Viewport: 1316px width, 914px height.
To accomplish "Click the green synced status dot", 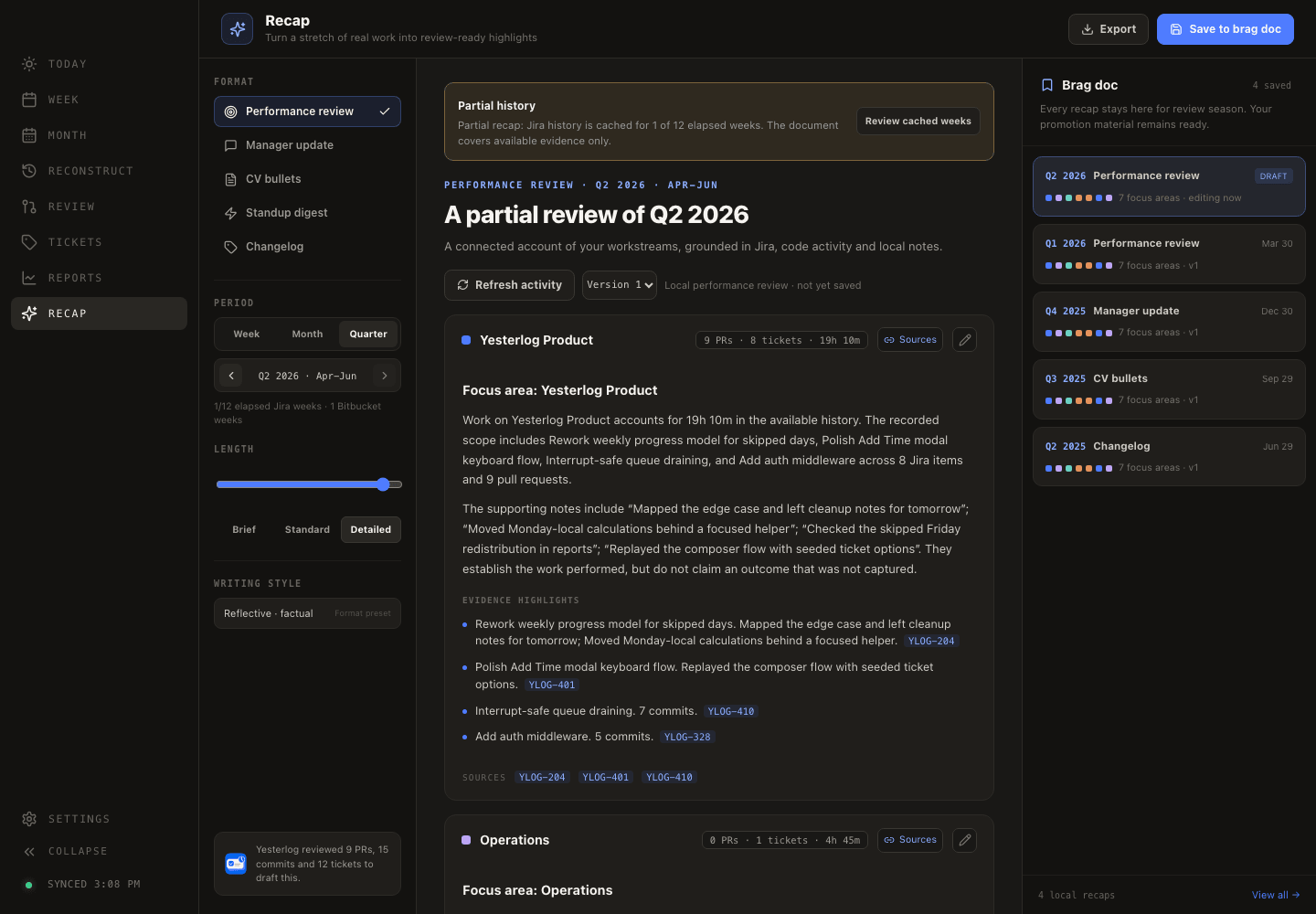I will click(x=28, y=885).
